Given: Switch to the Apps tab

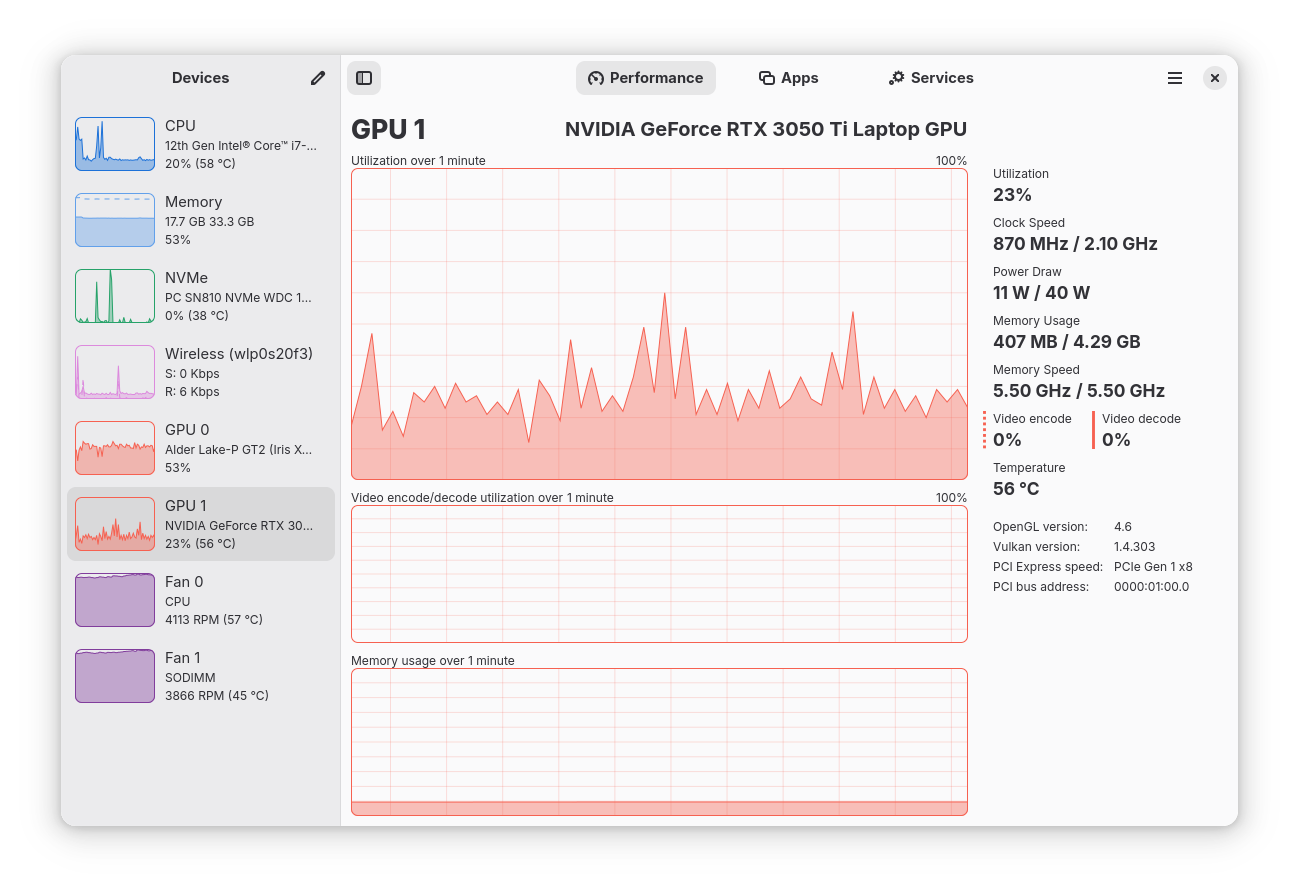Looking at the screenshot, I should [788, 77].
